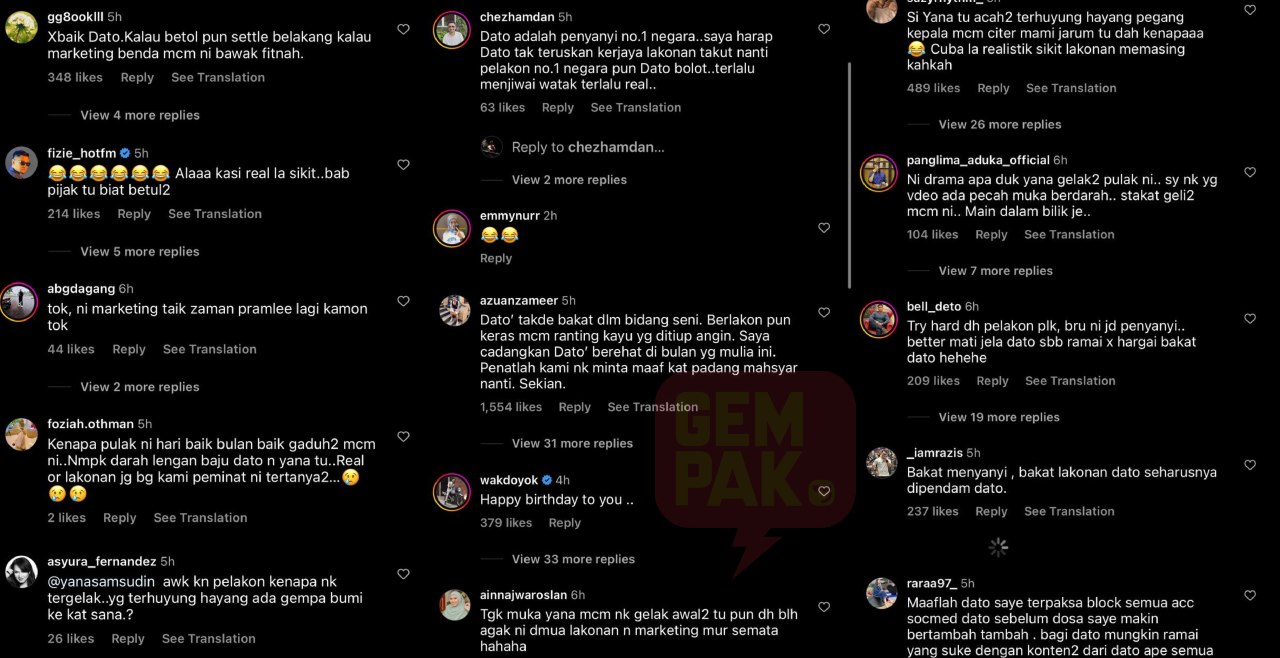1280x658 pixels.
Task: Click the Reply to chezhamdan input field
Action: click(x=588, y=147)
